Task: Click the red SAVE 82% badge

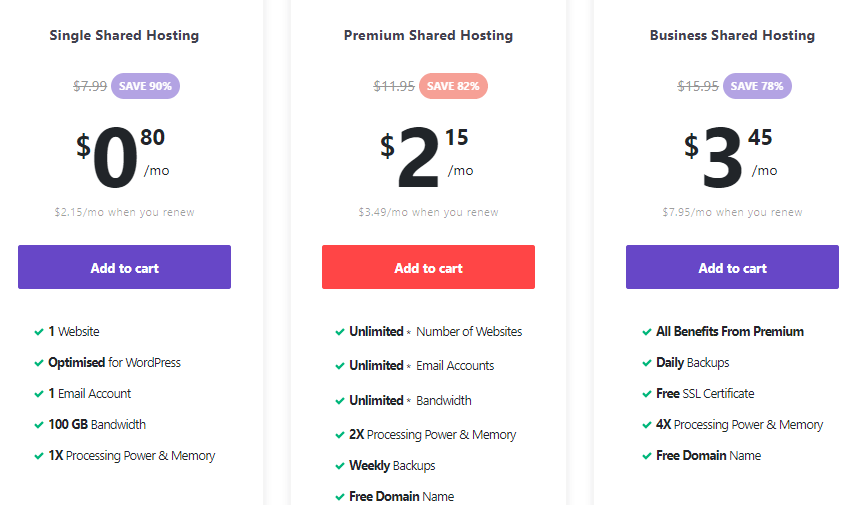Action: 453,86
